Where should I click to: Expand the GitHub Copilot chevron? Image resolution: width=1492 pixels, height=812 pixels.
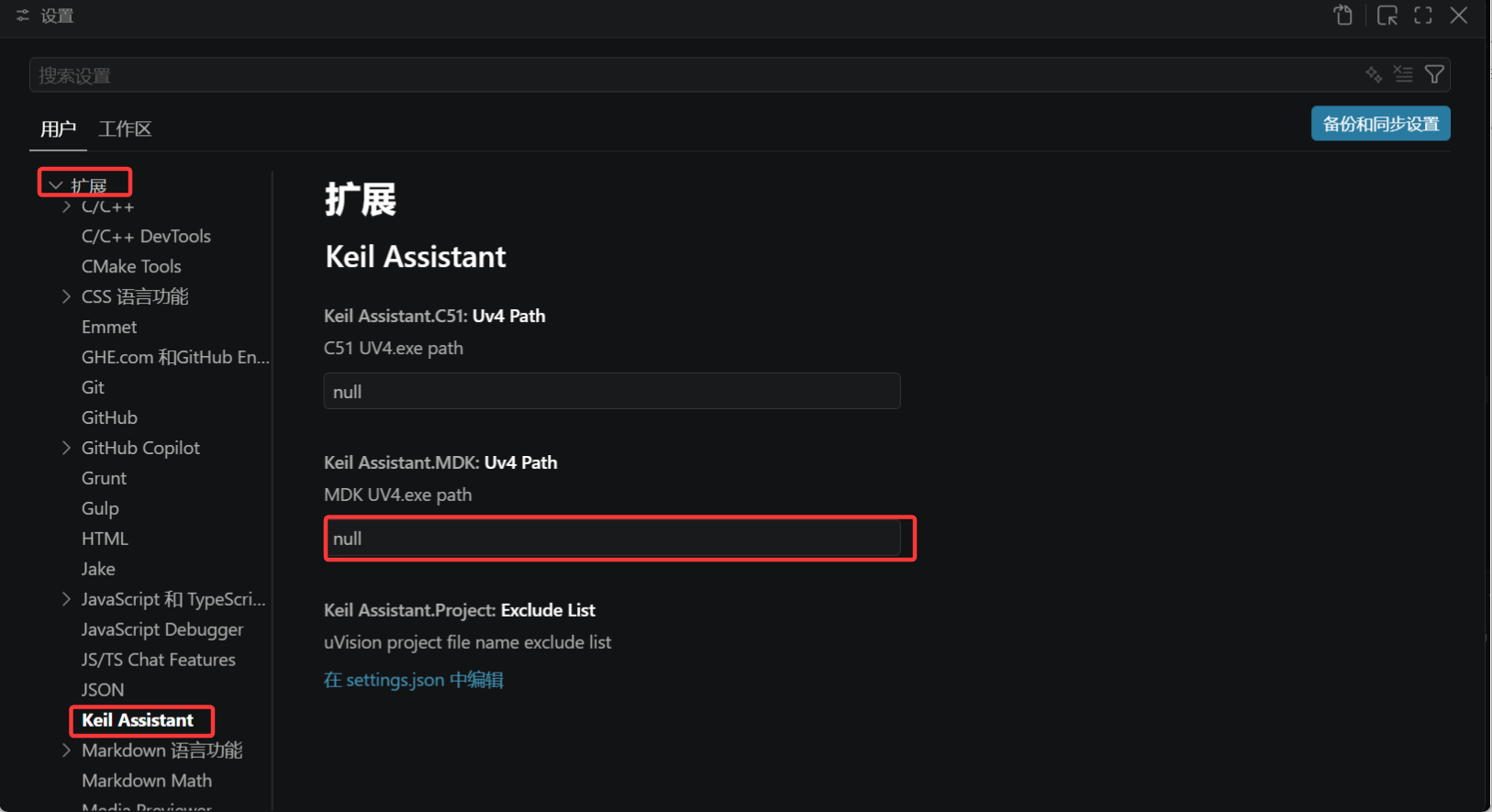pos(66,448)
